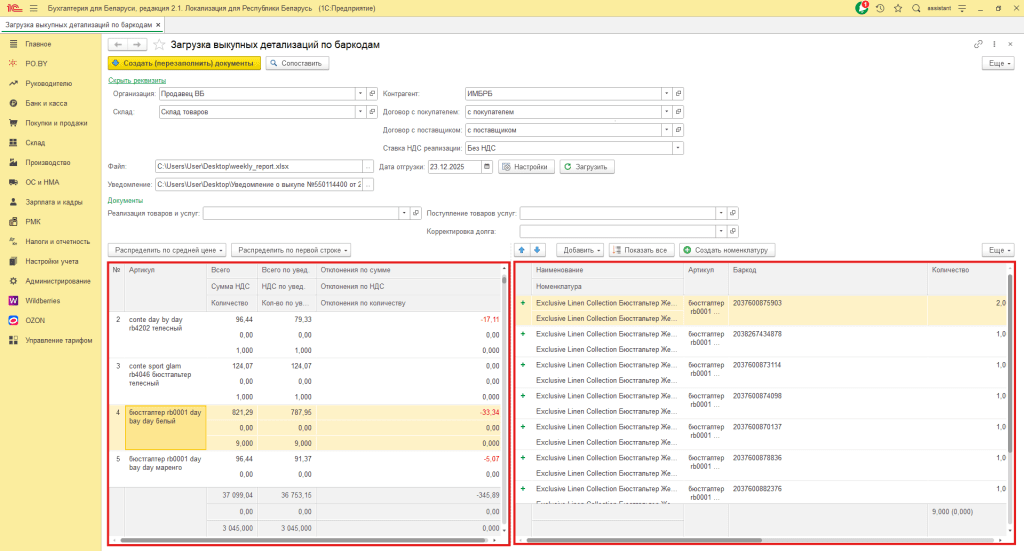Viewport: 1024px width, 551px height.
Task: Expand the Организация dropdown list
Action: [359, 93]
